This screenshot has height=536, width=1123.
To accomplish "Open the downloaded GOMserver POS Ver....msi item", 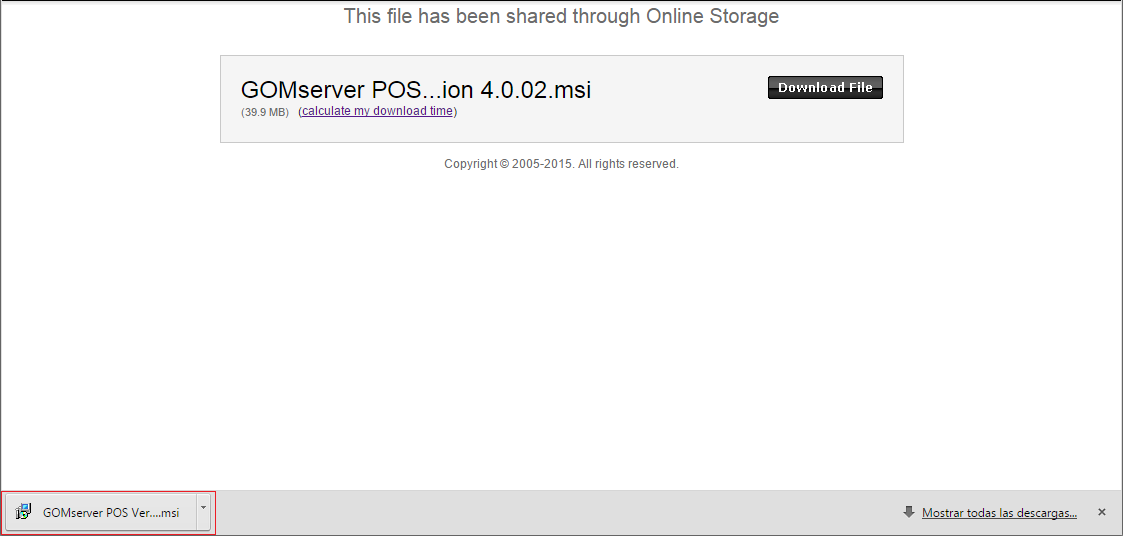I will (x=101, y=512).
